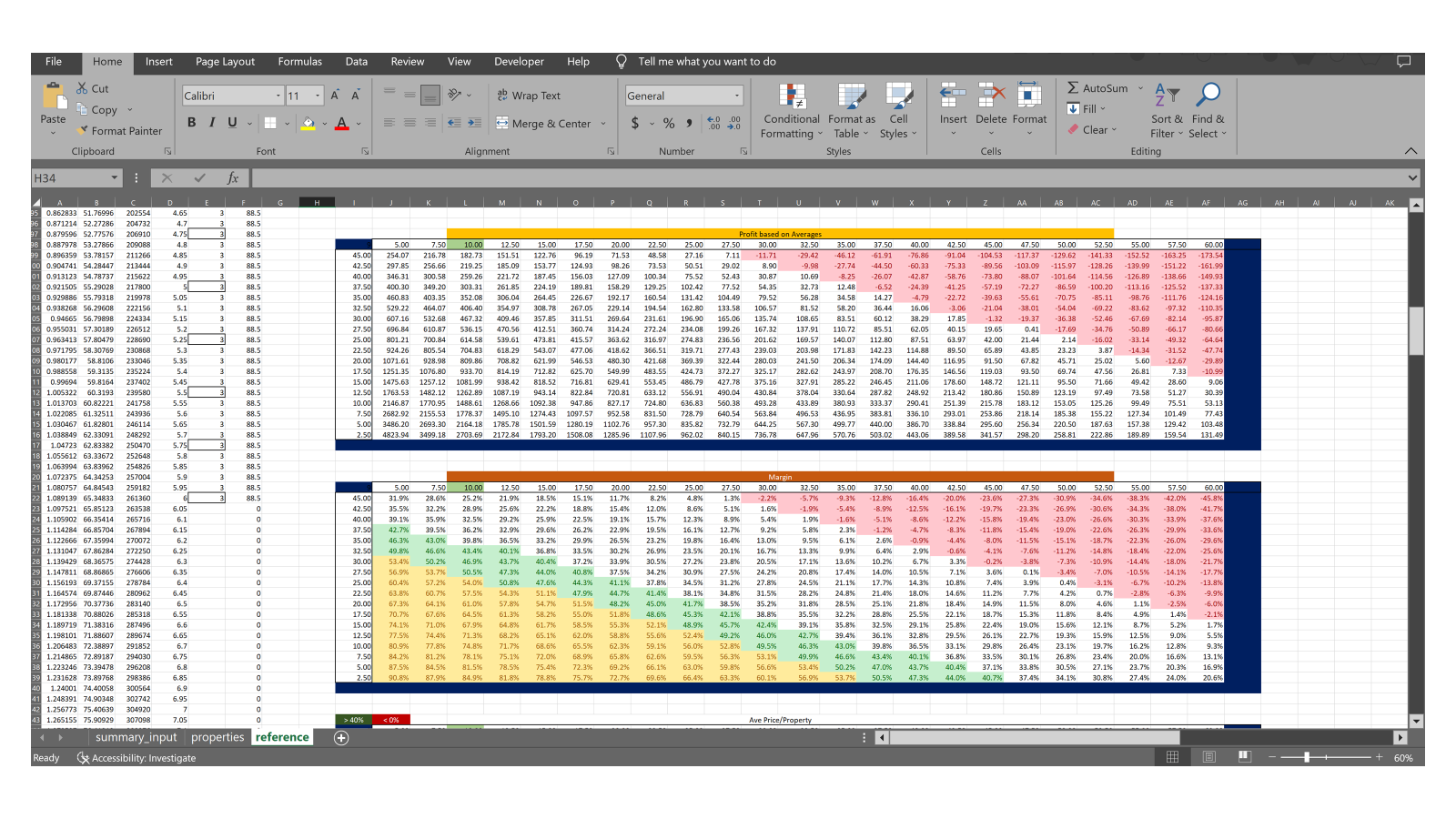Open the General number format dropdown
Viewport: 1456px width, 819px height.
(737, 96)
